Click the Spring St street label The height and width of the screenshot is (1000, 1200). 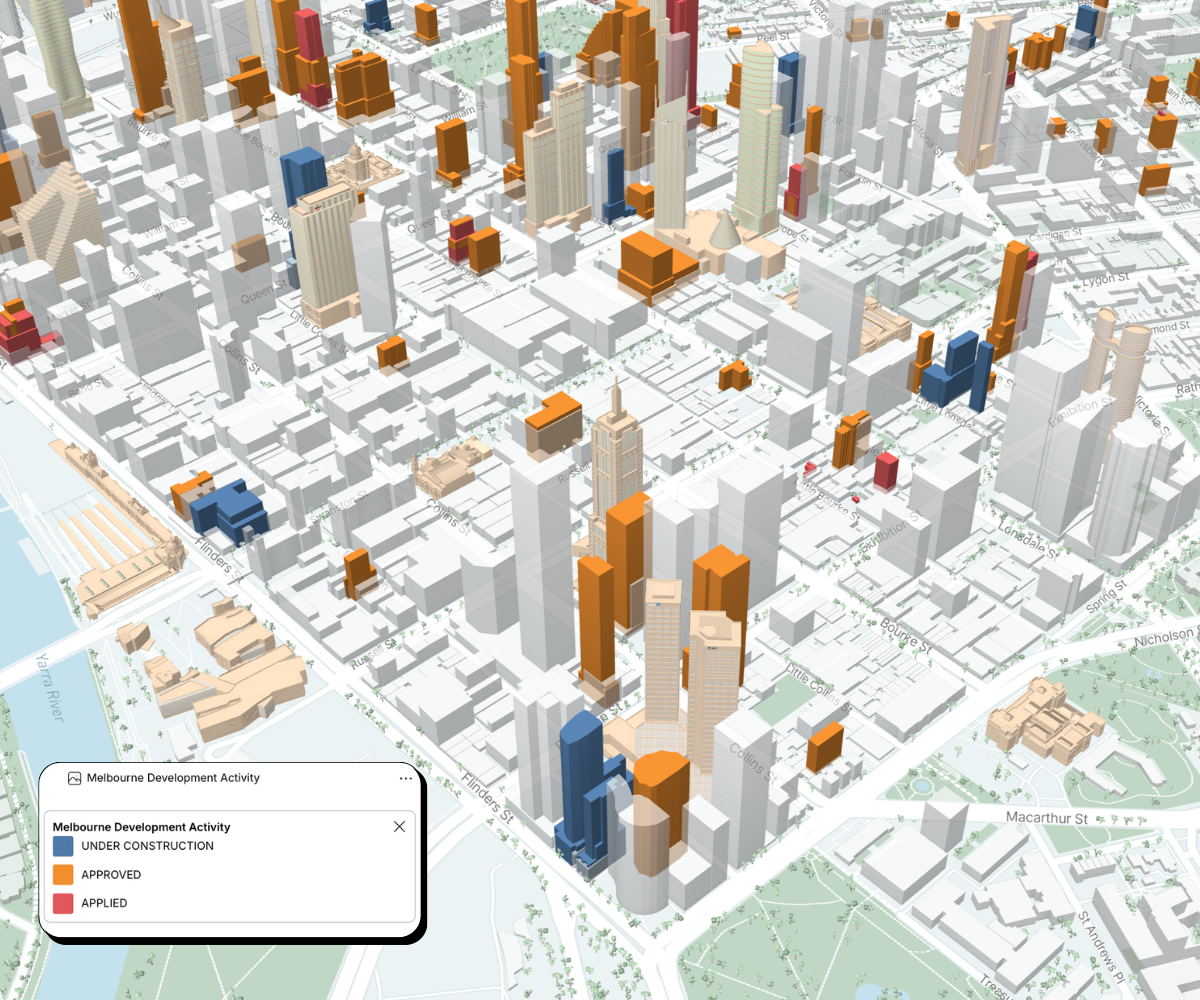point(1104,599)
